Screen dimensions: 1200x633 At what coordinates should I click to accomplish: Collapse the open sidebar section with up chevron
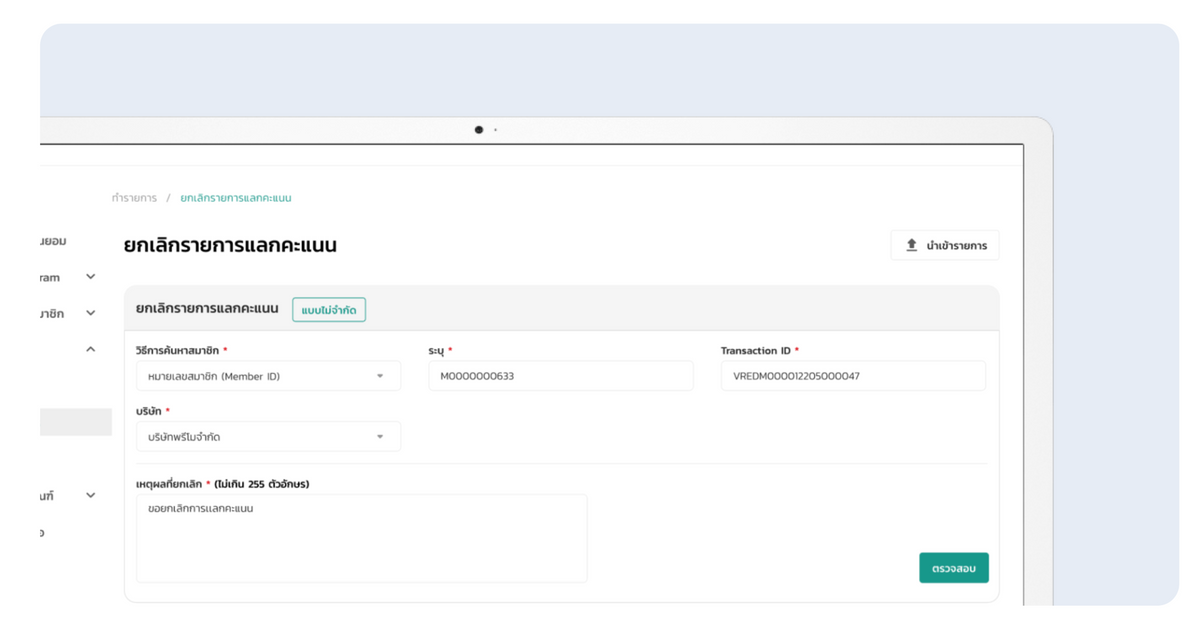(90, 349)
